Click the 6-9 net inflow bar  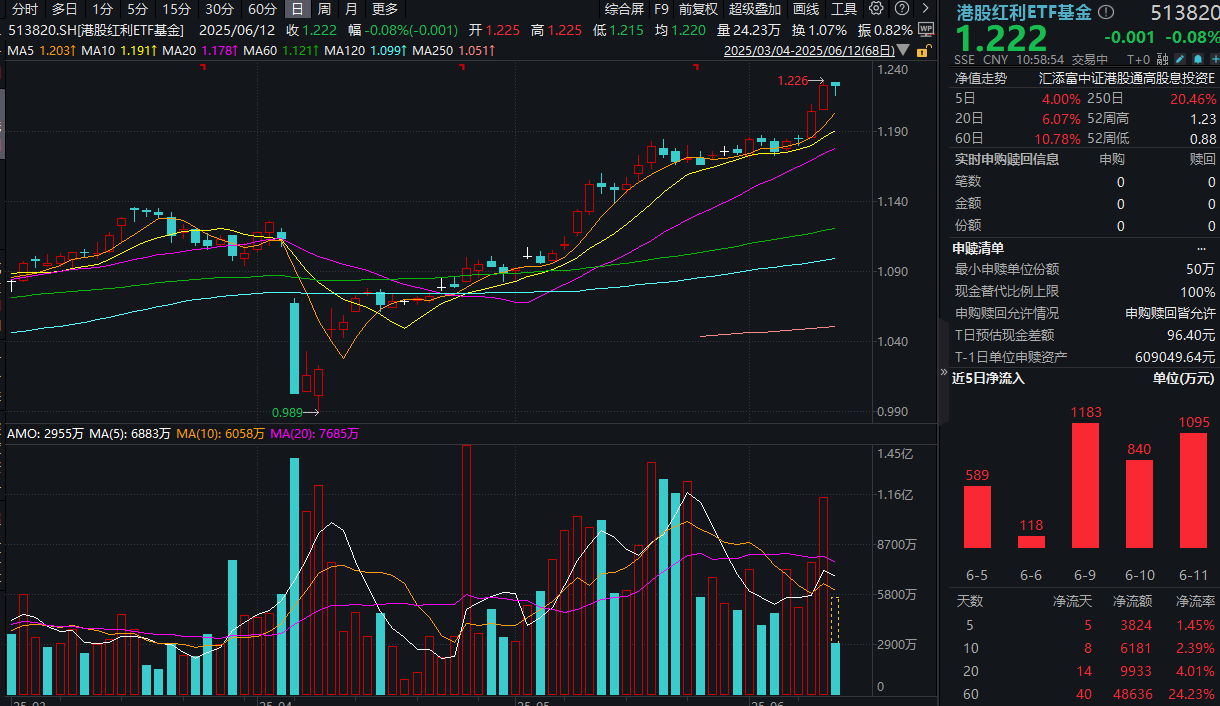coord(1085,485)
